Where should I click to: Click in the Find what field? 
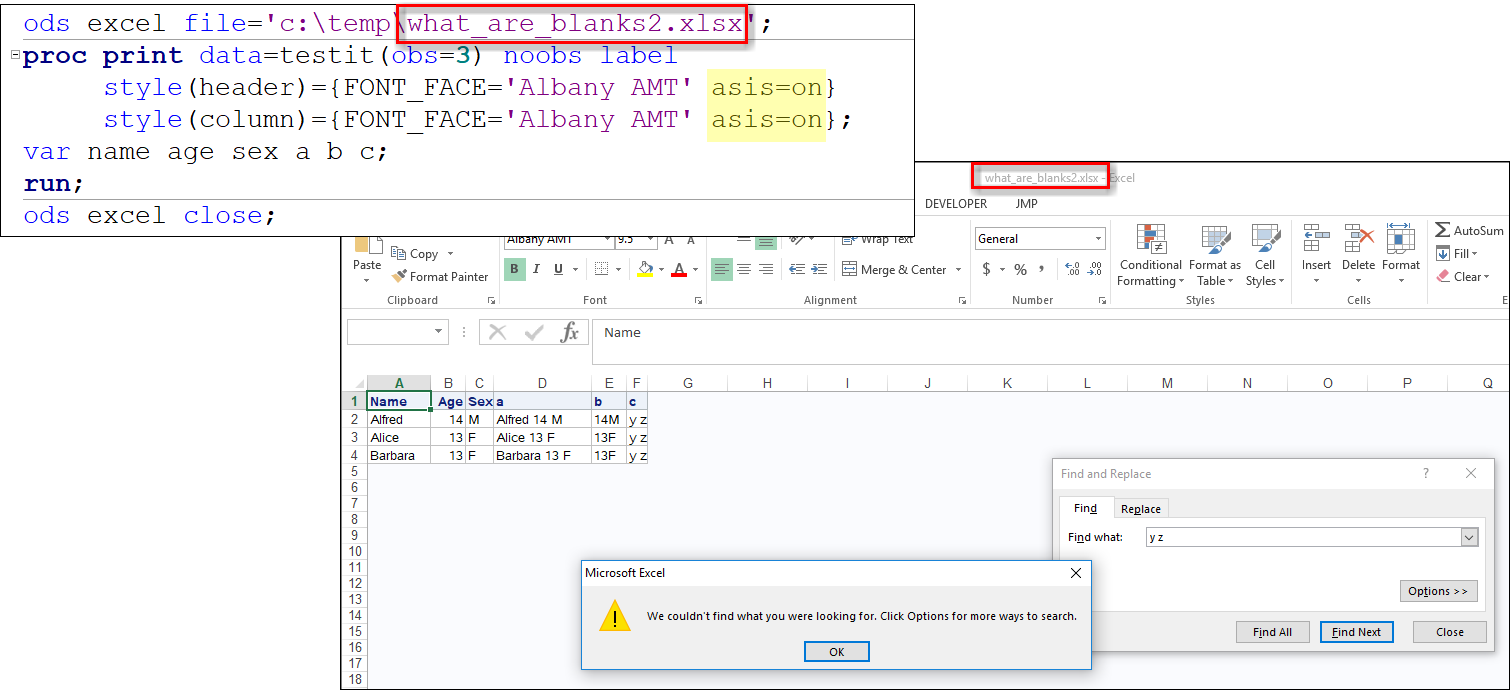point(1300,537)
